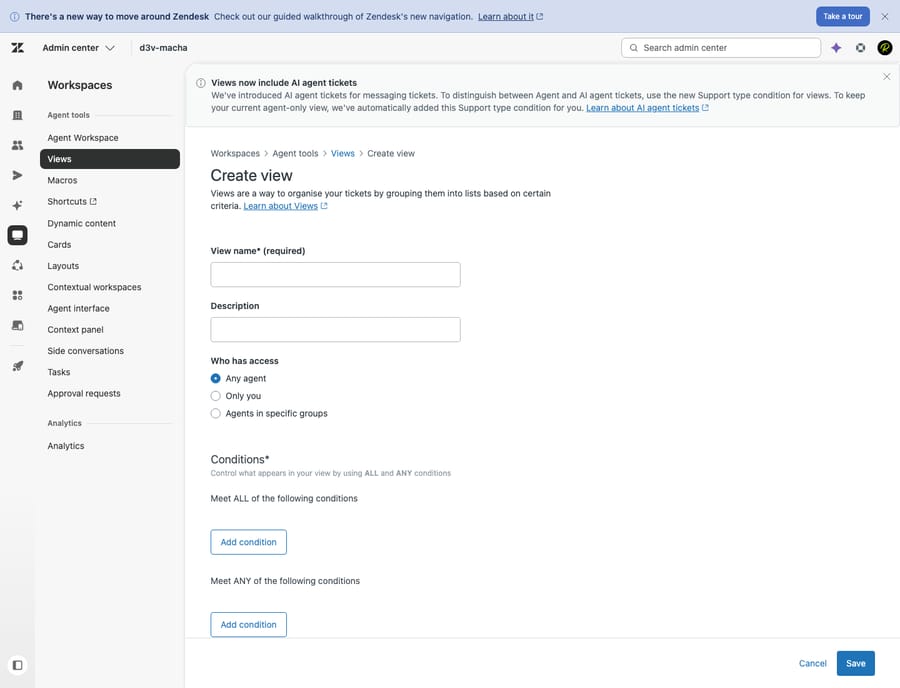Viewport: 900px width, 688px height.
Task: Open the Home icon in left rail
Action: [x=17, y=85]
